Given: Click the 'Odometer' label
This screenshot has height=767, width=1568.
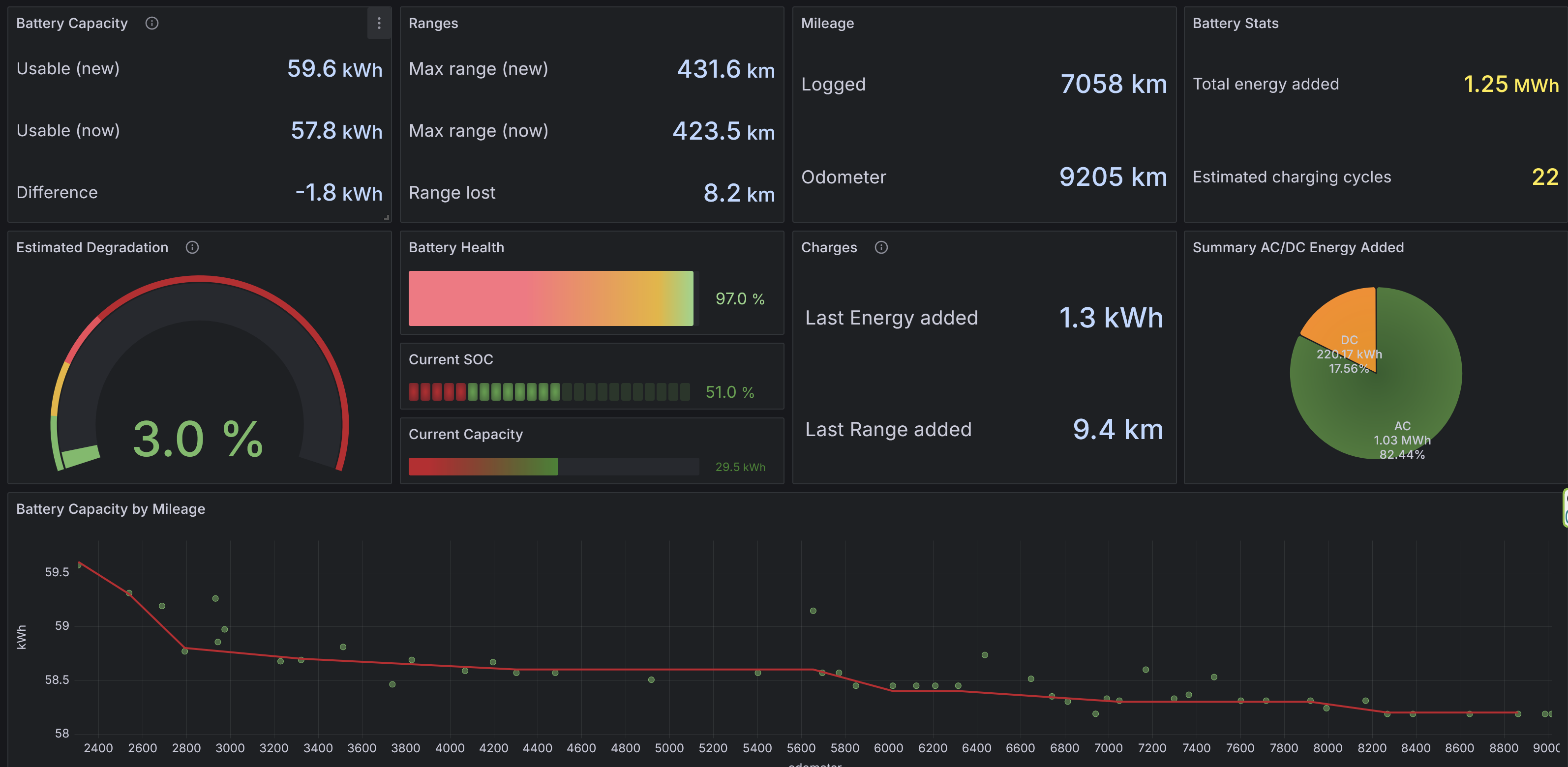Looking at the screenshot, I should click(x=843, y=177).
